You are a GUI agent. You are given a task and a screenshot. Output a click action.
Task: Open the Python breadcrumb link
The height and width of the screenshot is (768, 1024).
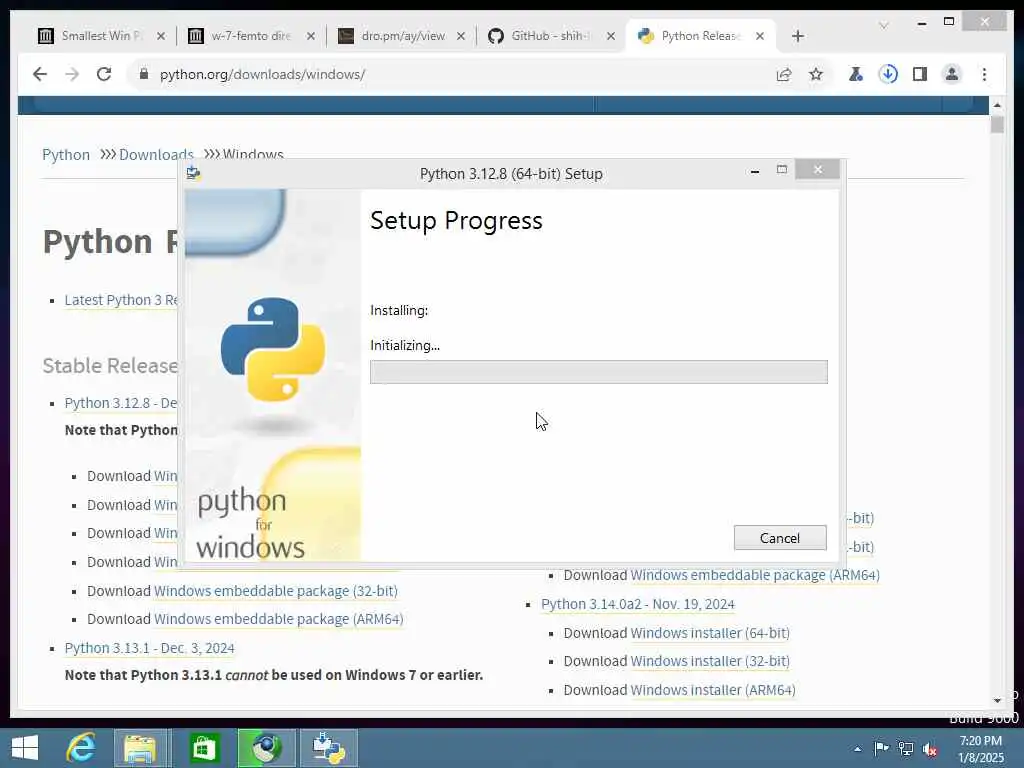coord(65,155)
